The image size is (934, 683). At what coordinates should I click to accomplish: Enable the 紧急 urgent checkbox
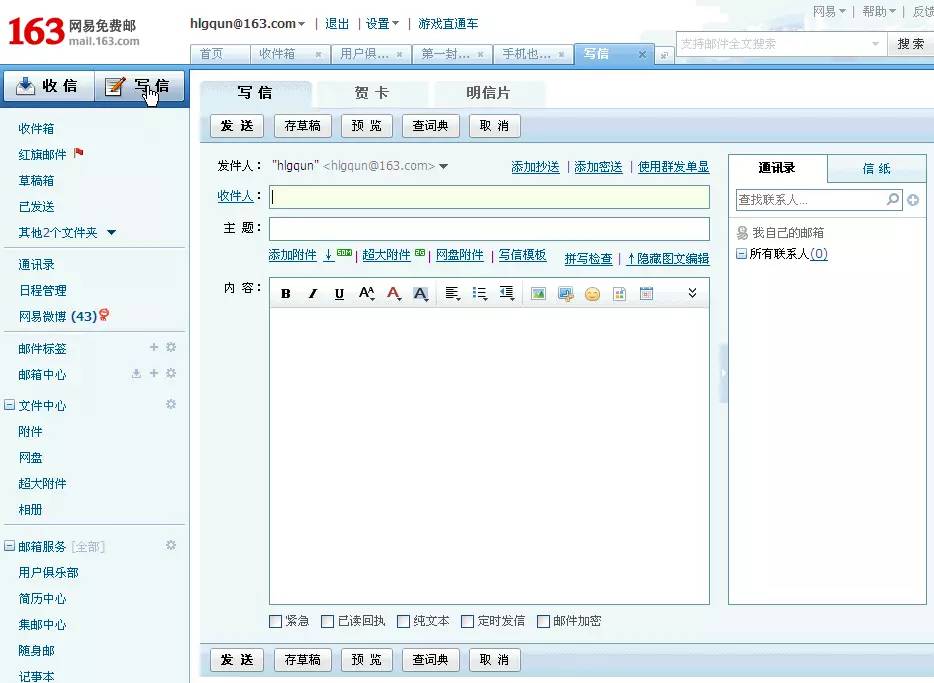(x=276, y=621)
